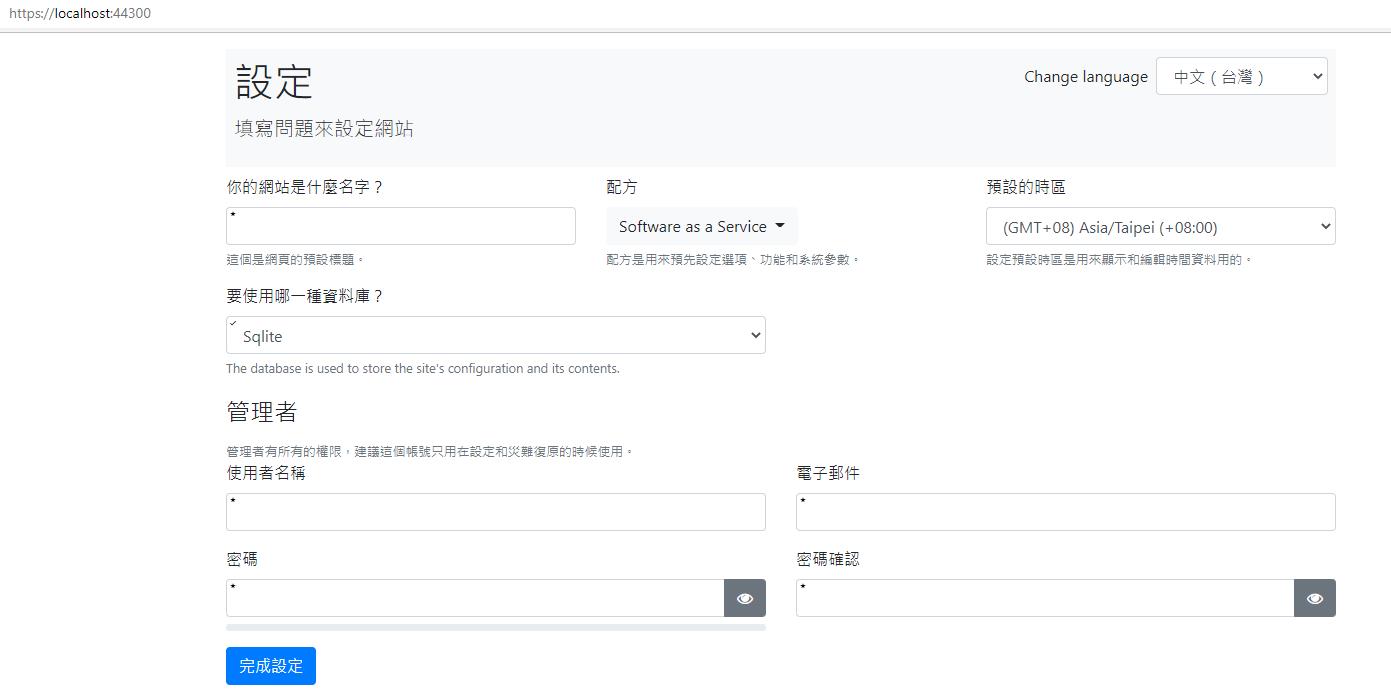This screenshot has height=697, width=1391.
Task: Click the 要使用哪一種資料庫？ label
Action: coord(305,296)
